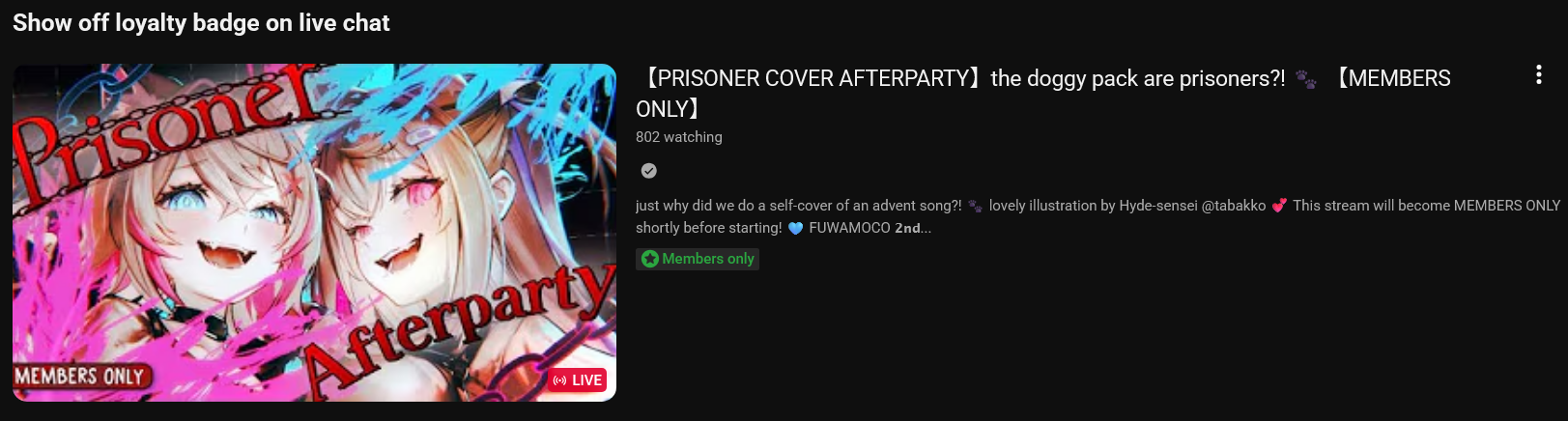Click the @tabakko mention in description
Image resolution: width=1568 pixels, height=421 pixels.
tap(1234, 206)
